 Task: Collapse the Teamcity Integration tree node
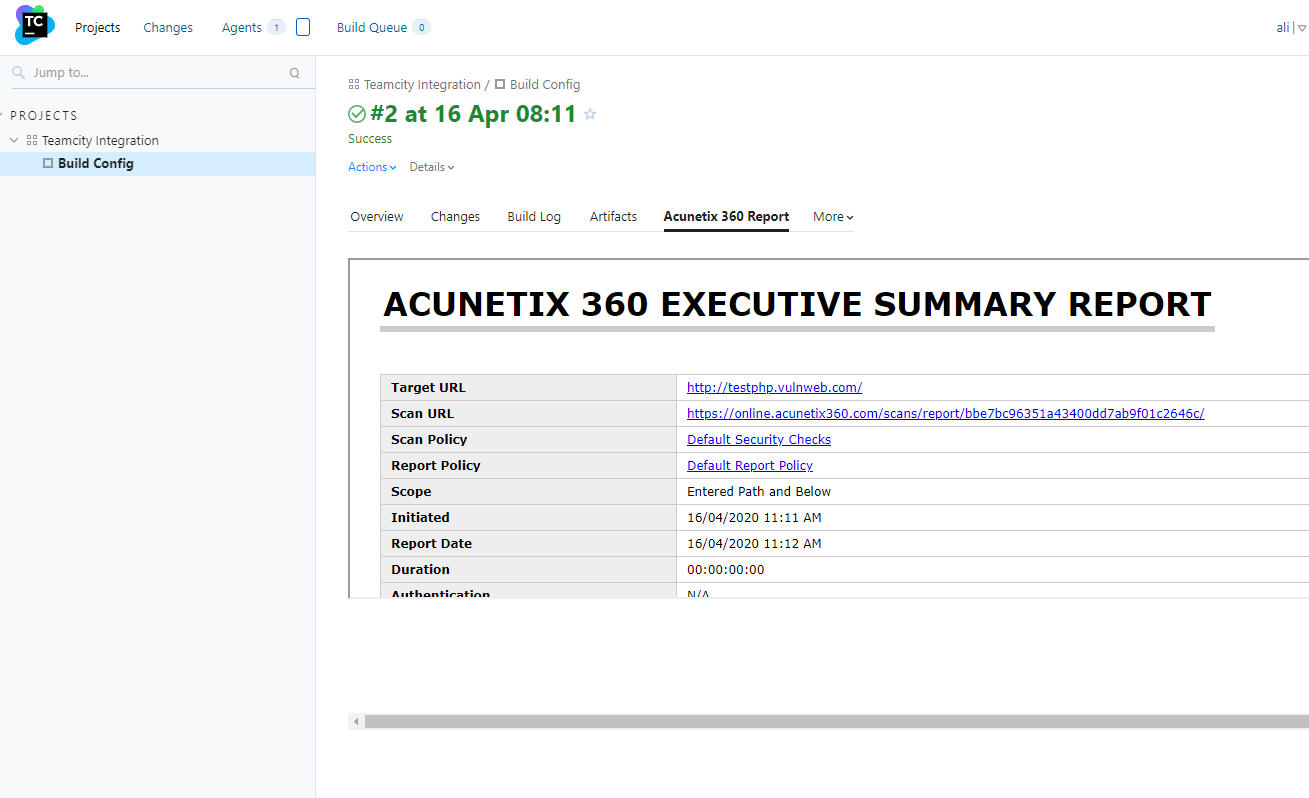tap(14, 141)
